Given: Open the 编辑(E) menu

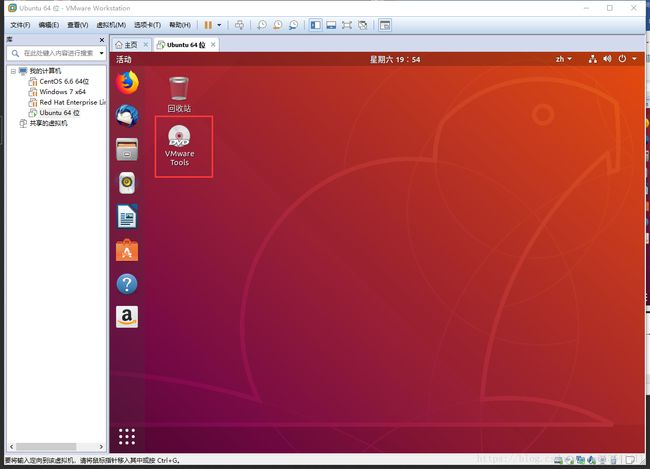Looking at the screenshot, I should [x=49, y=25].
